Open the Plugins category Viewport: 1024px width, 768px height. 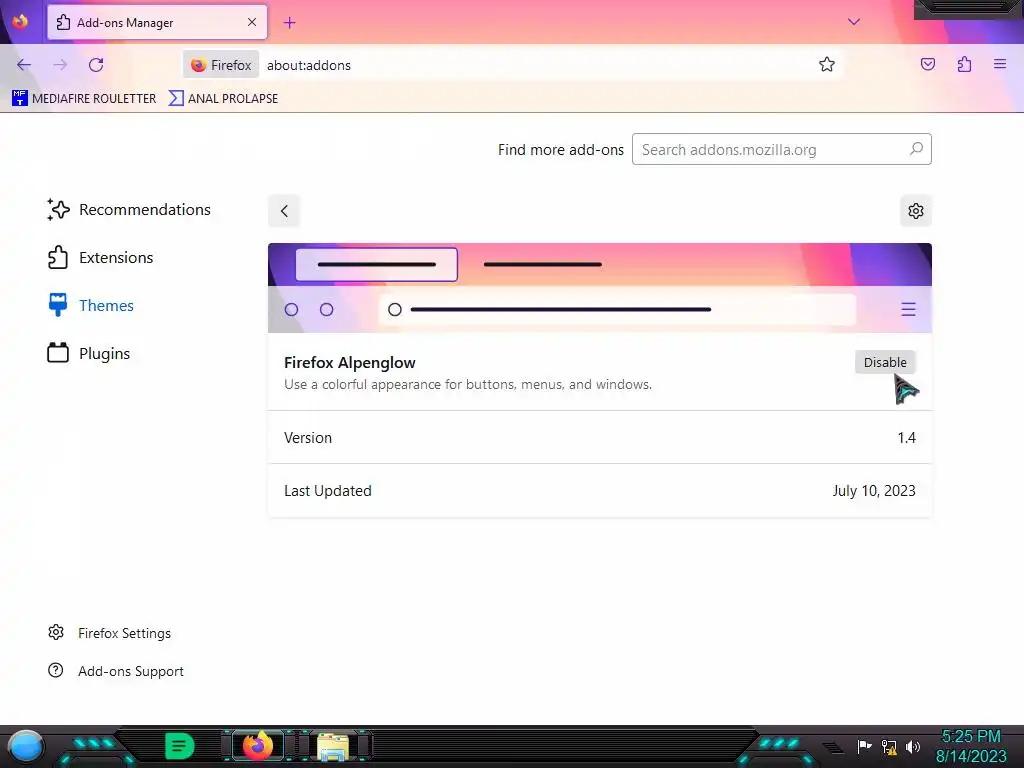89,353
